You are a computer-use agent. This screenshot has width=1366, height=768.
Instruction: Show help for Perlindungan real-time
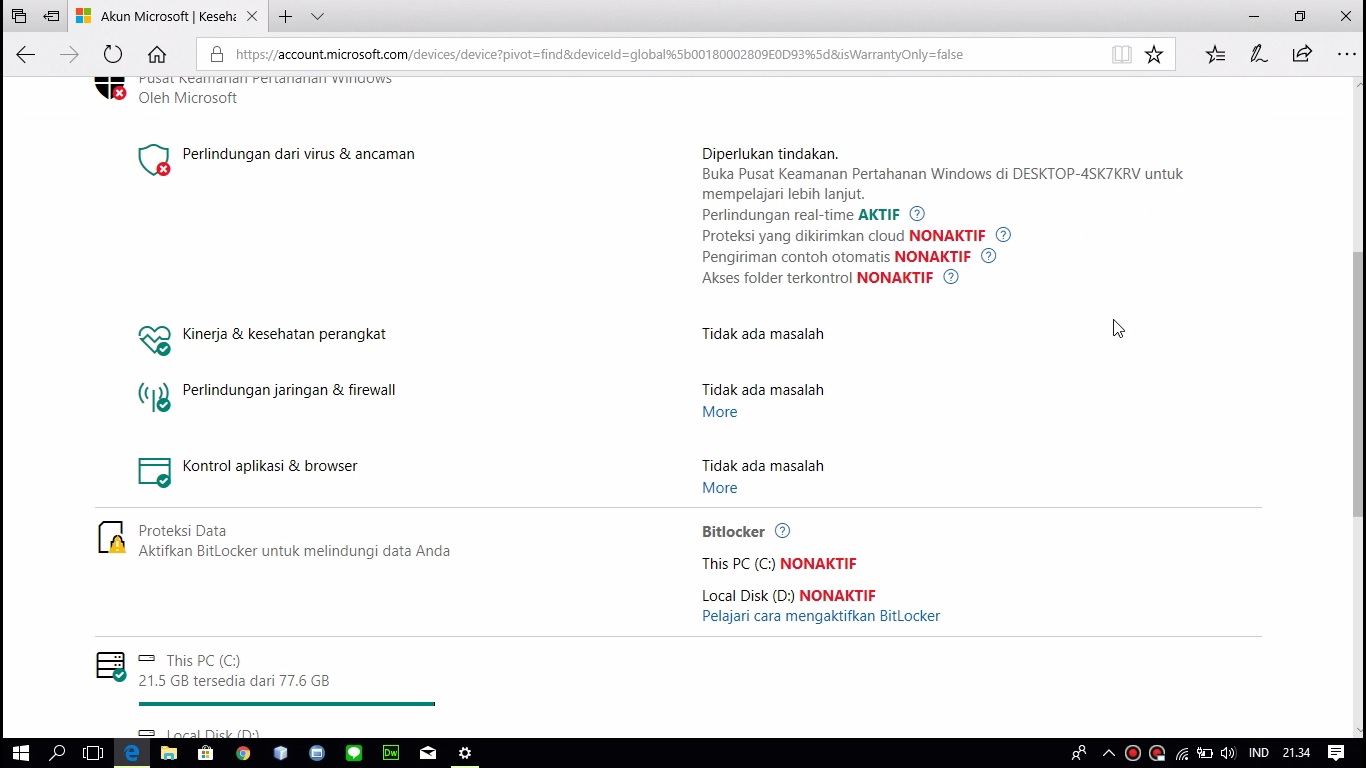(917, 214)
